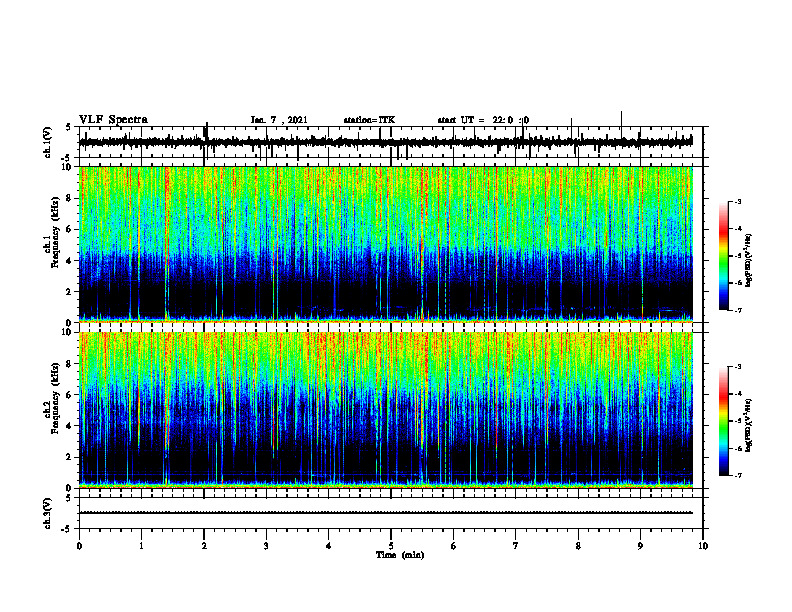
Task: Click the "-7" label on ch.2 colorbar
Action: [738, 476]
